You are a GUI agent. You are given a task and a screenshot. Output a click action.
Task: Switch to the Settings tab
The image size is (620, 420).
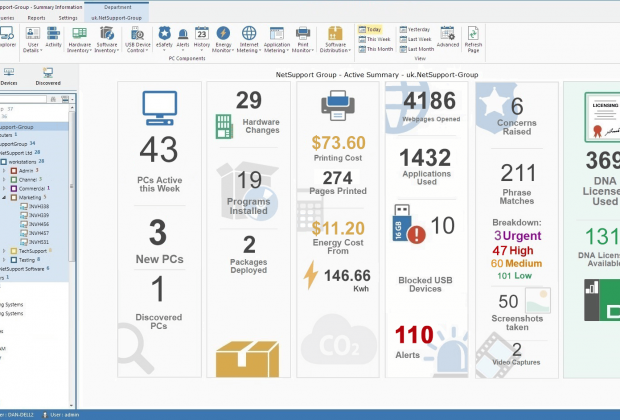(68, 18)
